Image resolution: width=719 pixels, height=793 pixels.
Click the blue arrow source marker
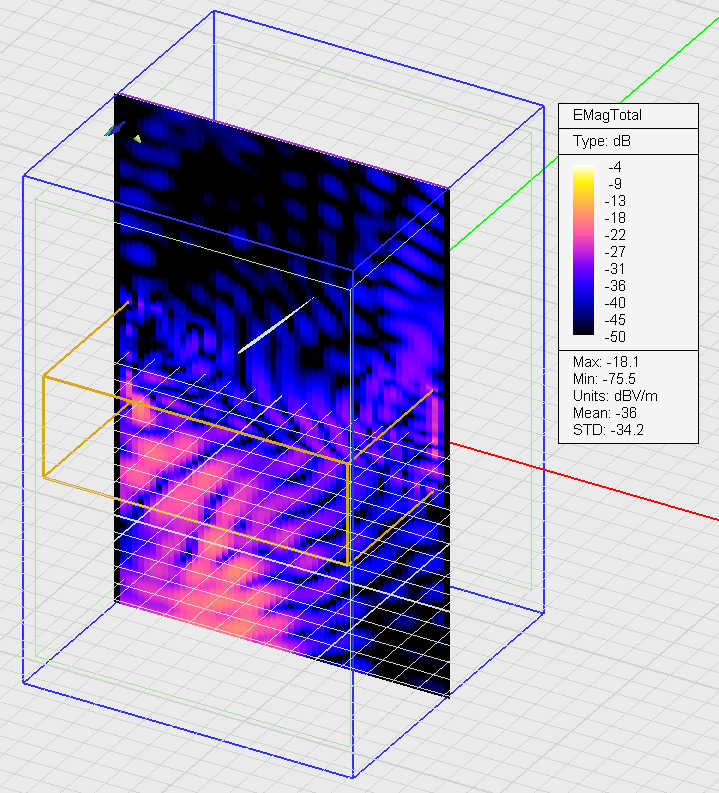click(x=116, y=129)
